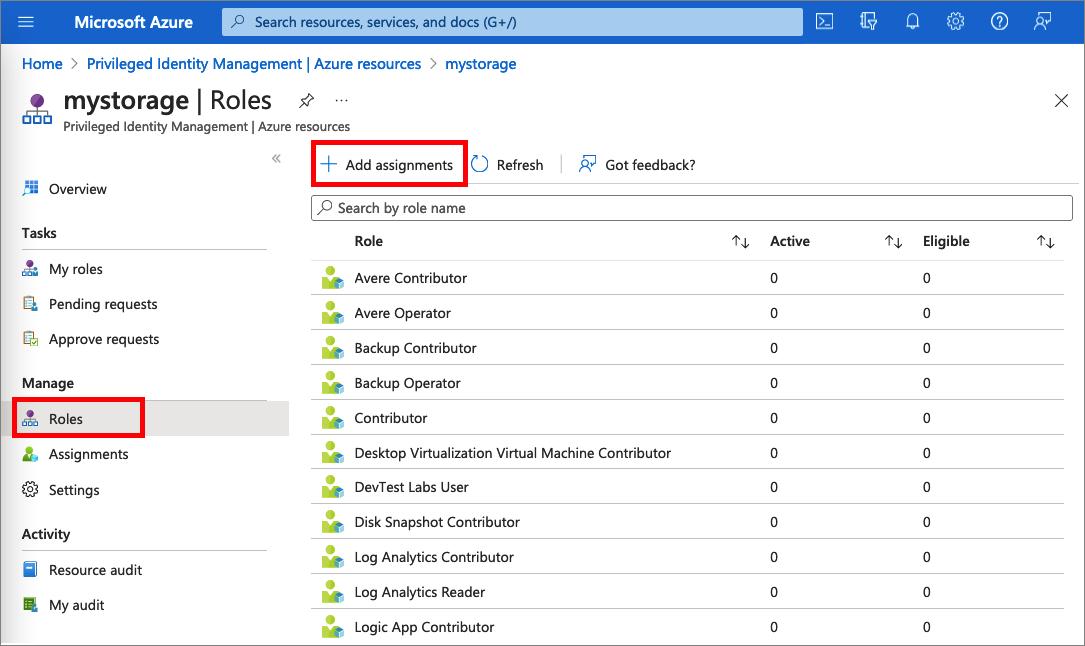The width and height of the screenshot is (1085, 646).
Task: Open the Help question mark menu
Action: pyautogui.click(x=999, y=22)
